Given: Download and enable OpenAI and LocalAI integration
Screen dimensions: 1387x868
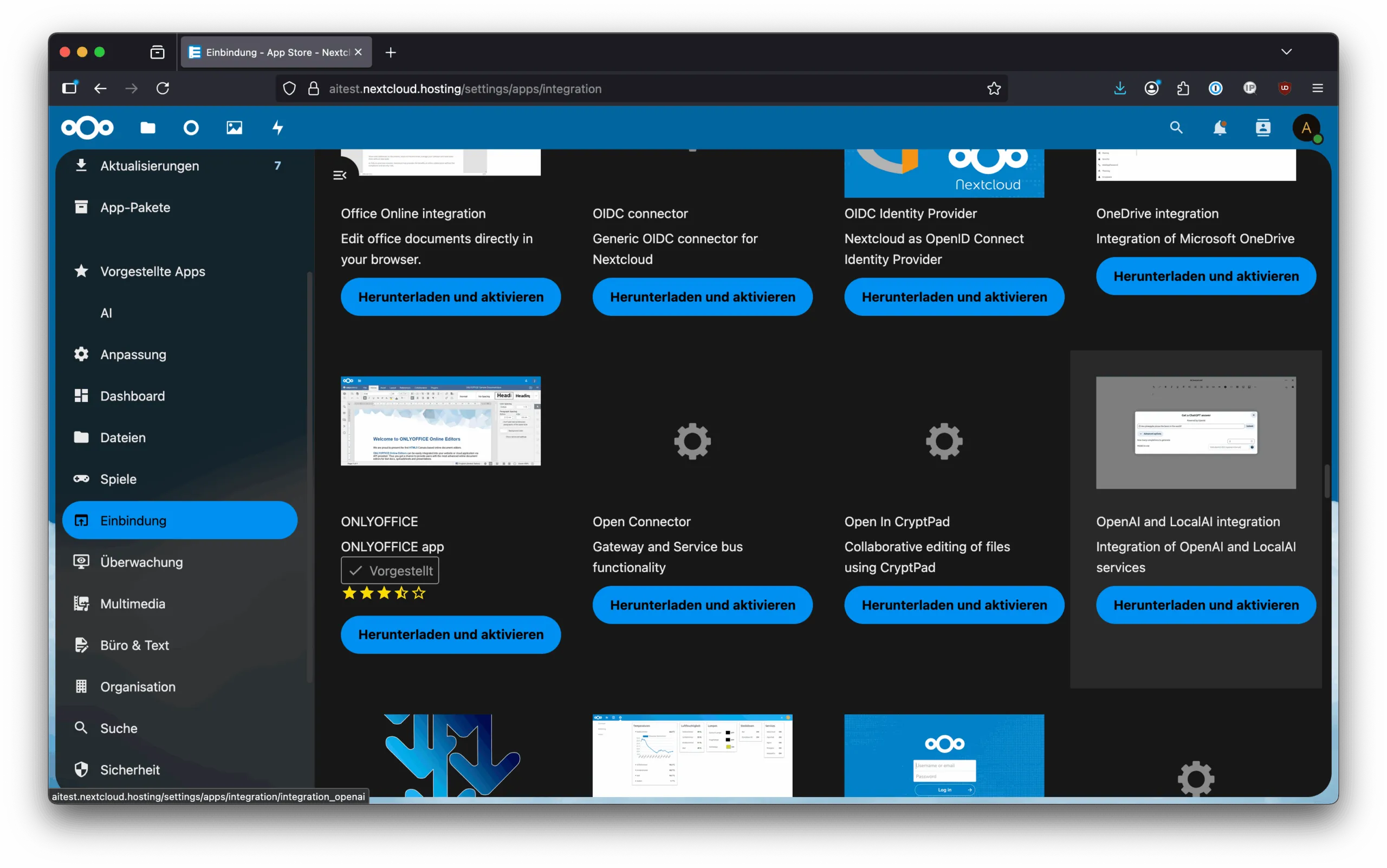Looking at the screenshot, I should click(1205, 605).
